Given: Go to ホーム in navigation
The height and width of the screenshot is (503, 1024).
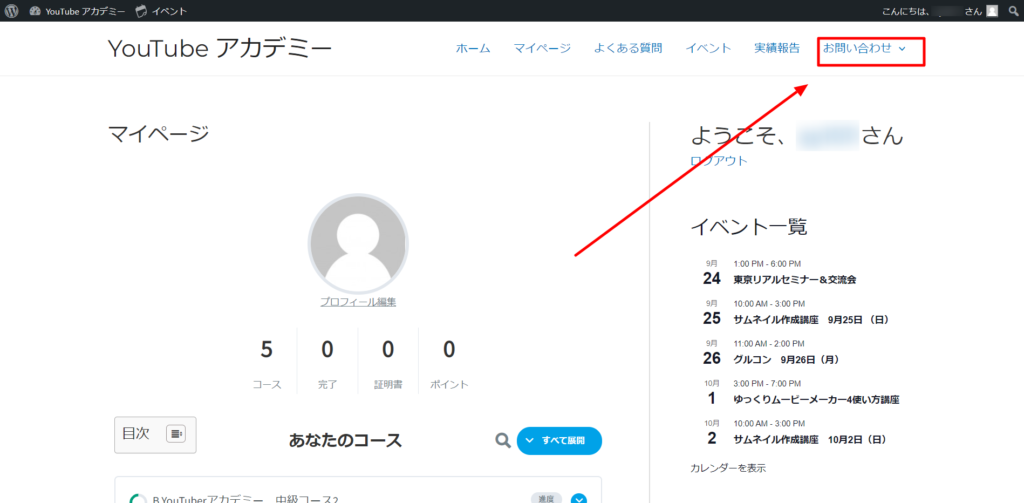Looking at the screenshot, I should click(x=473, y=48).
